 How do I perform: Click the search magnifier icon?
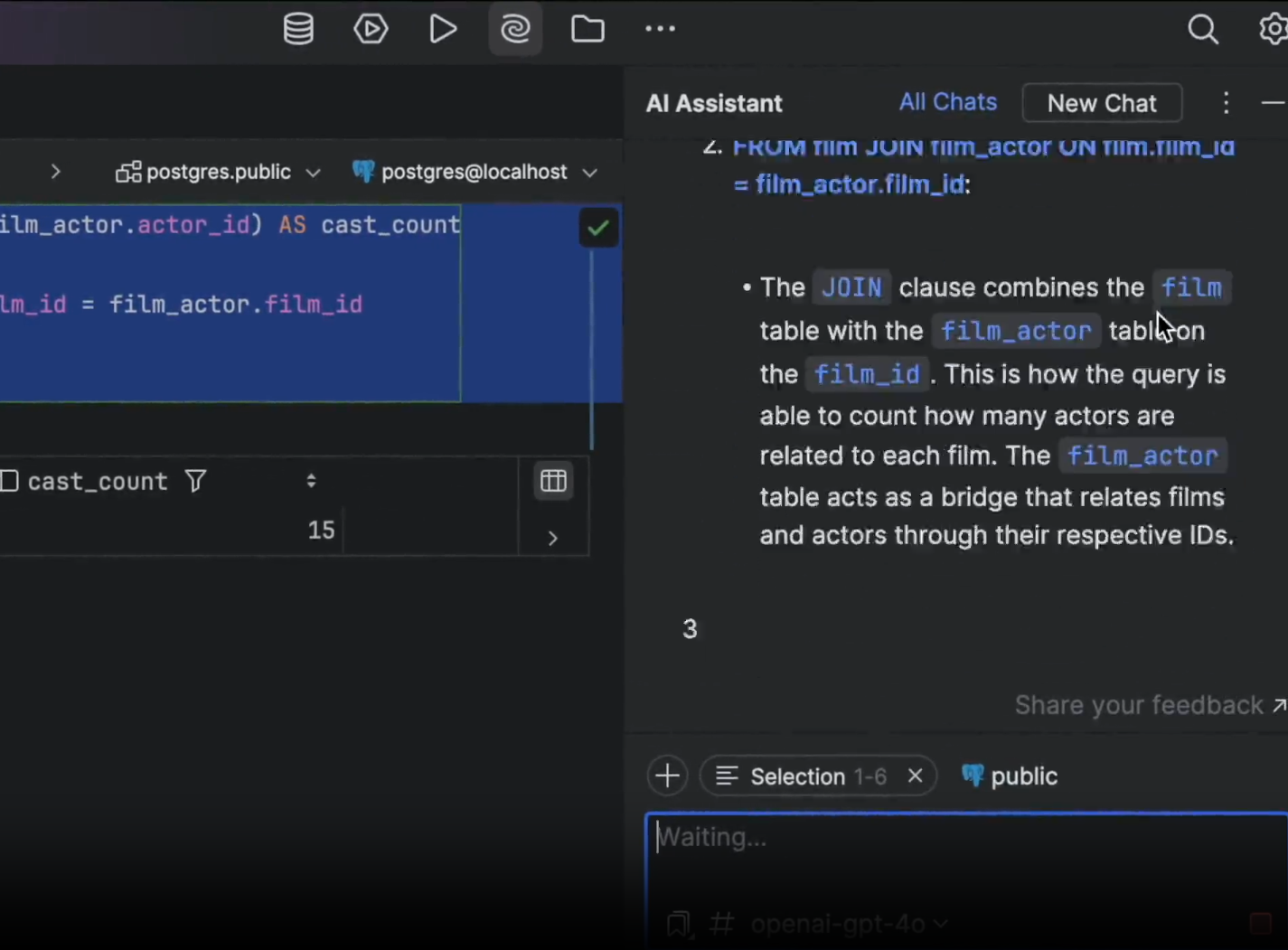pyautogui.click(x=1202, y=29)
